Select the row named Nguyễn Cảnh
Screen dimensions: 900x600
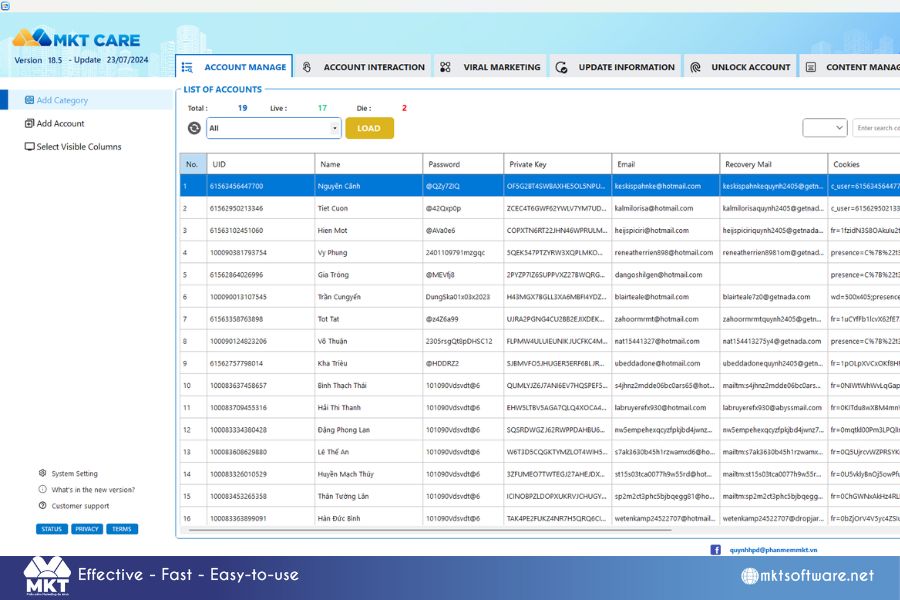540,186
